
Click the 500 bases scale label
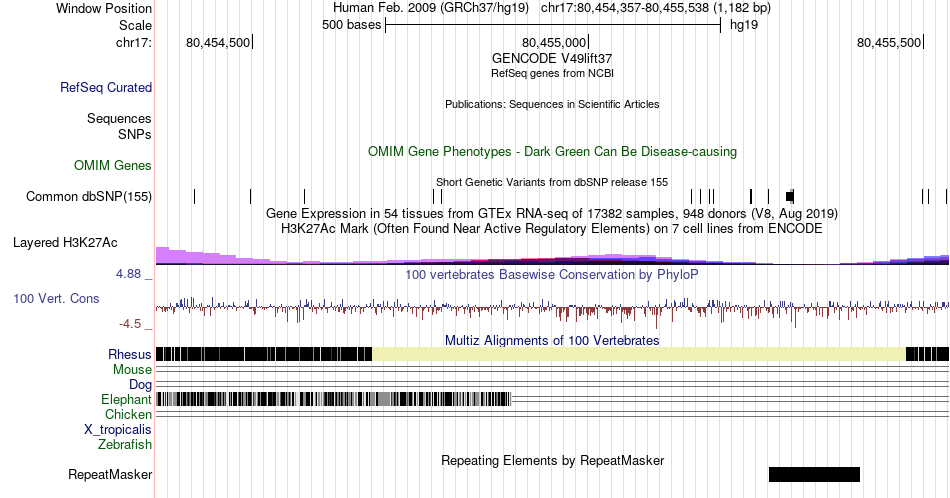[x=351, y=25]
